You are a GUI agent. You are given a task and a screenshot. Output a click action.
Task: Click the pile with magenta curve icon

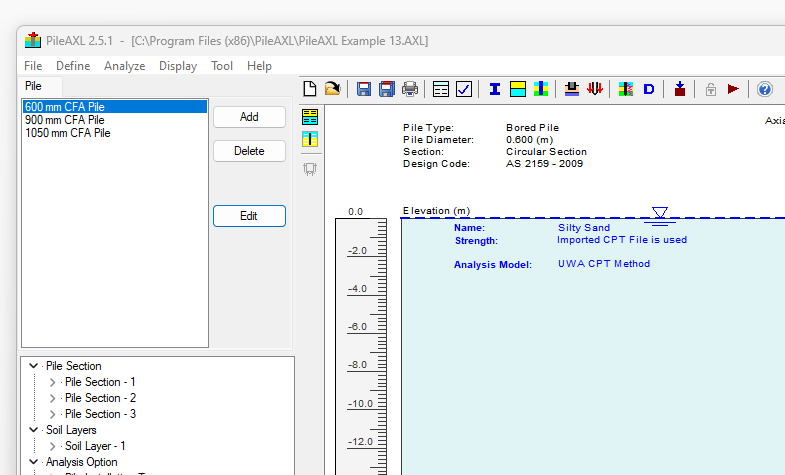tap(626, 89)
